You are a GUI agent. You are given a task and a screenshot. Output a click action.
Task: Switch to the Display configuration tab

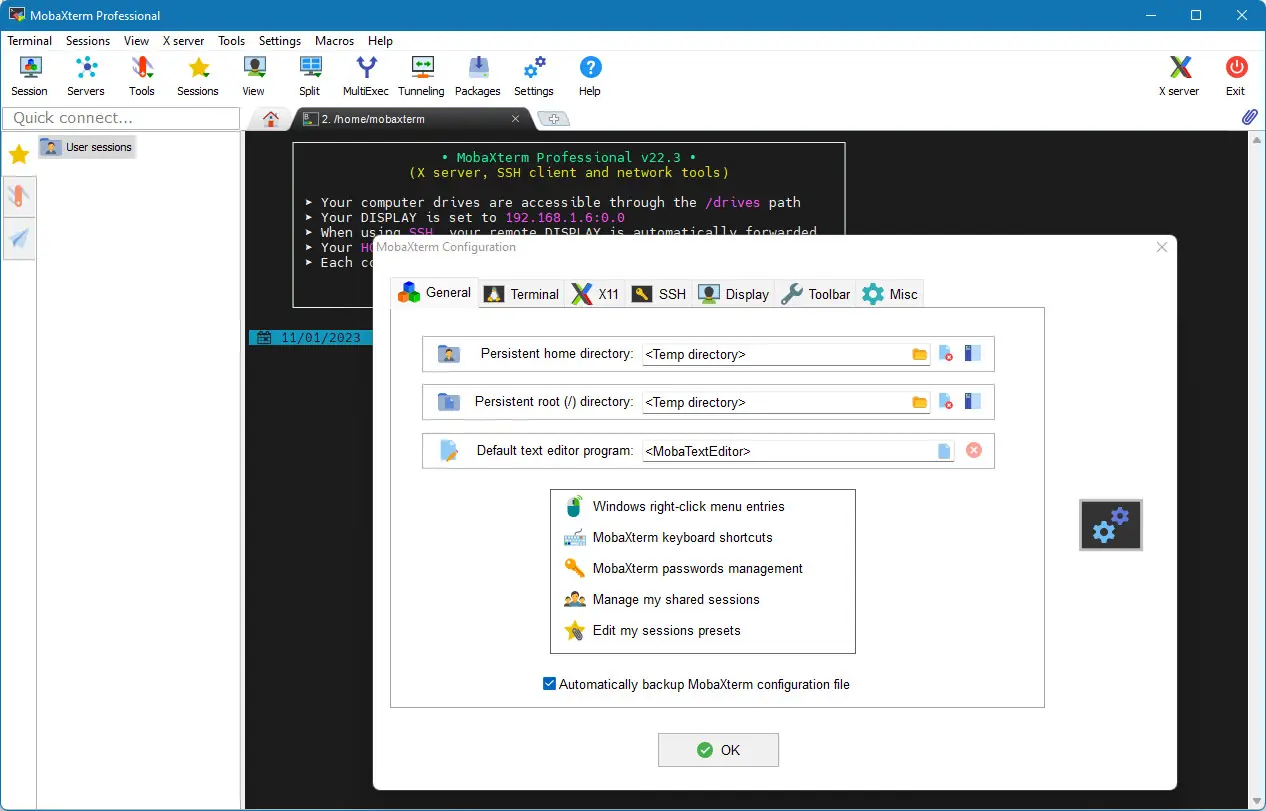(x=734, y=294)
